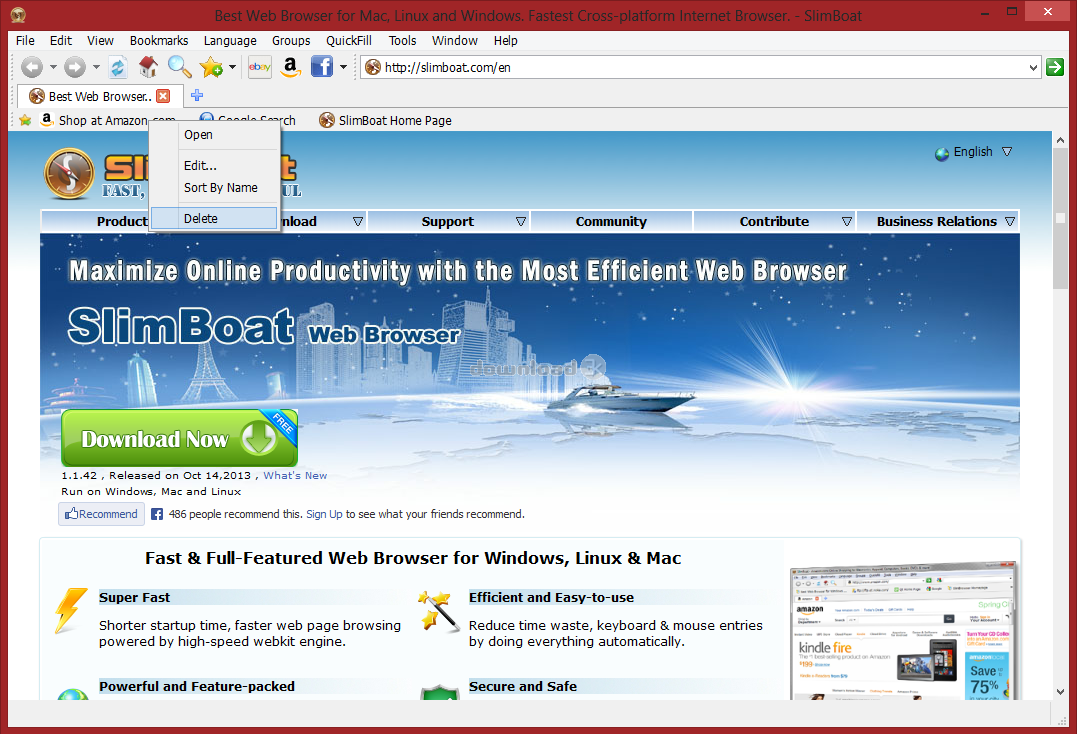Open the QuickFill menu
Viewport: 1077px width, 734px height.
349,41
